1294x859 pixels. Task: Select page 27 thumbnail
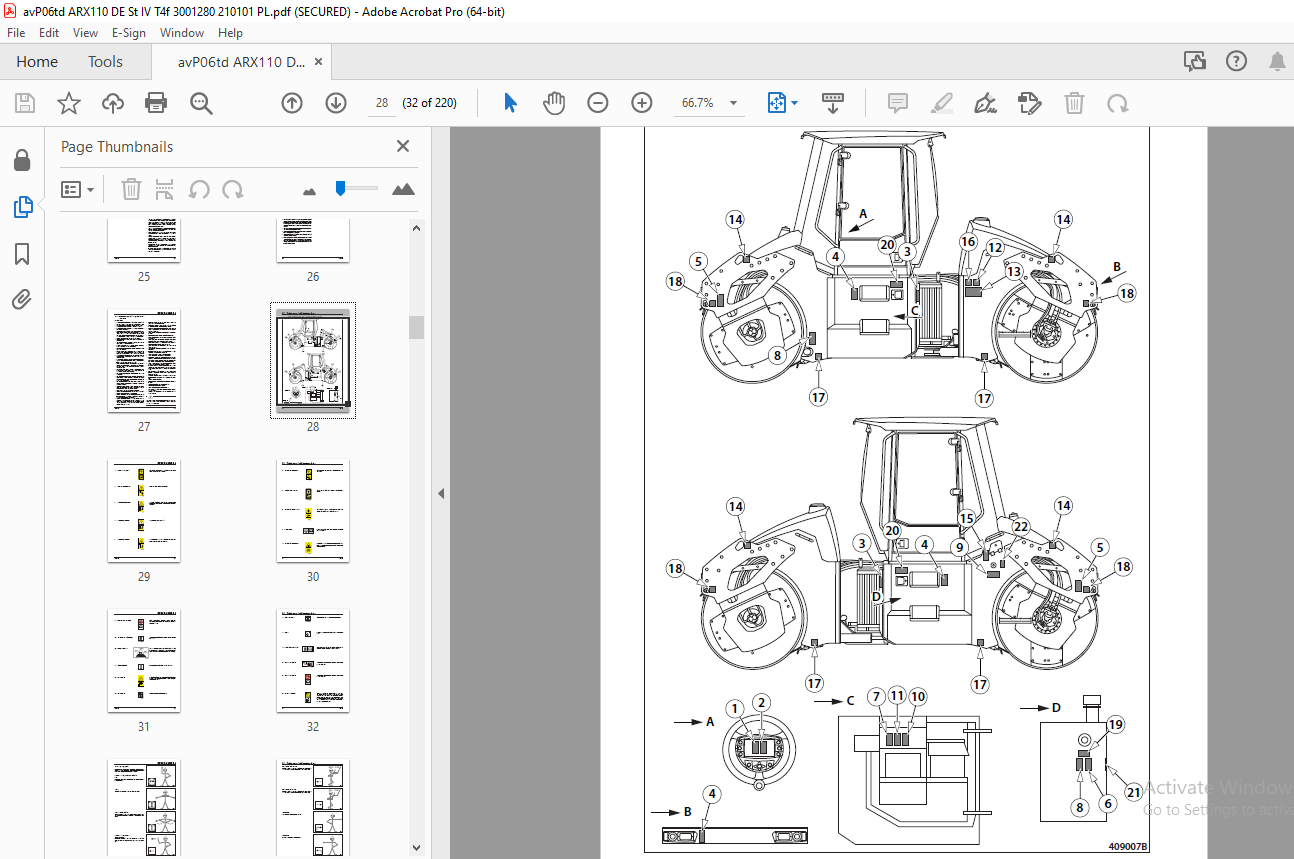[x=144, y=360]
